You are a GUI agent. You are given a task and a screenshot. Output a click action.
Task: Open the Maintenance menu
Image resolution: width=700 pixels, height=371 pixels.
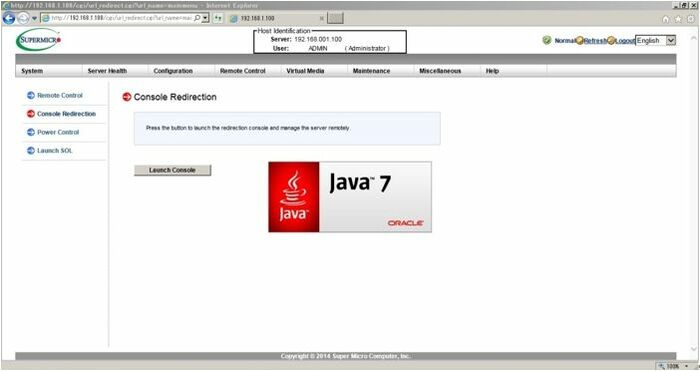click(371, 71)
